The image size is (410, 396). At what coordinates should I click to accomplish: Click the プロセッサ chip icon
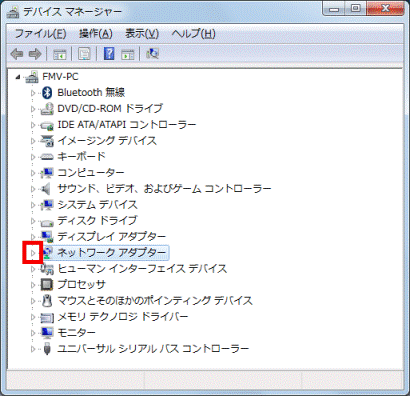47,285
